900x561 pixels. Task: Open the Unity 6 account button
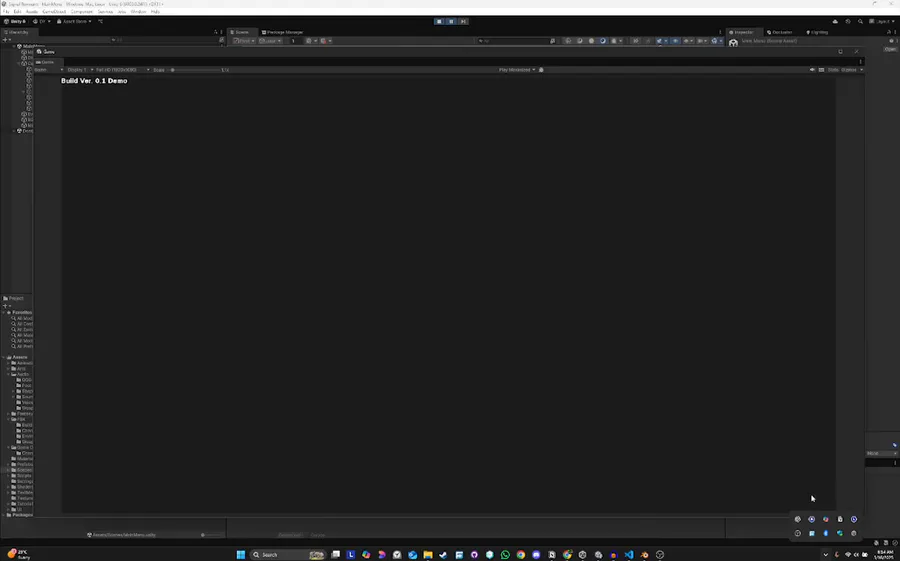[x=15, y=21]
